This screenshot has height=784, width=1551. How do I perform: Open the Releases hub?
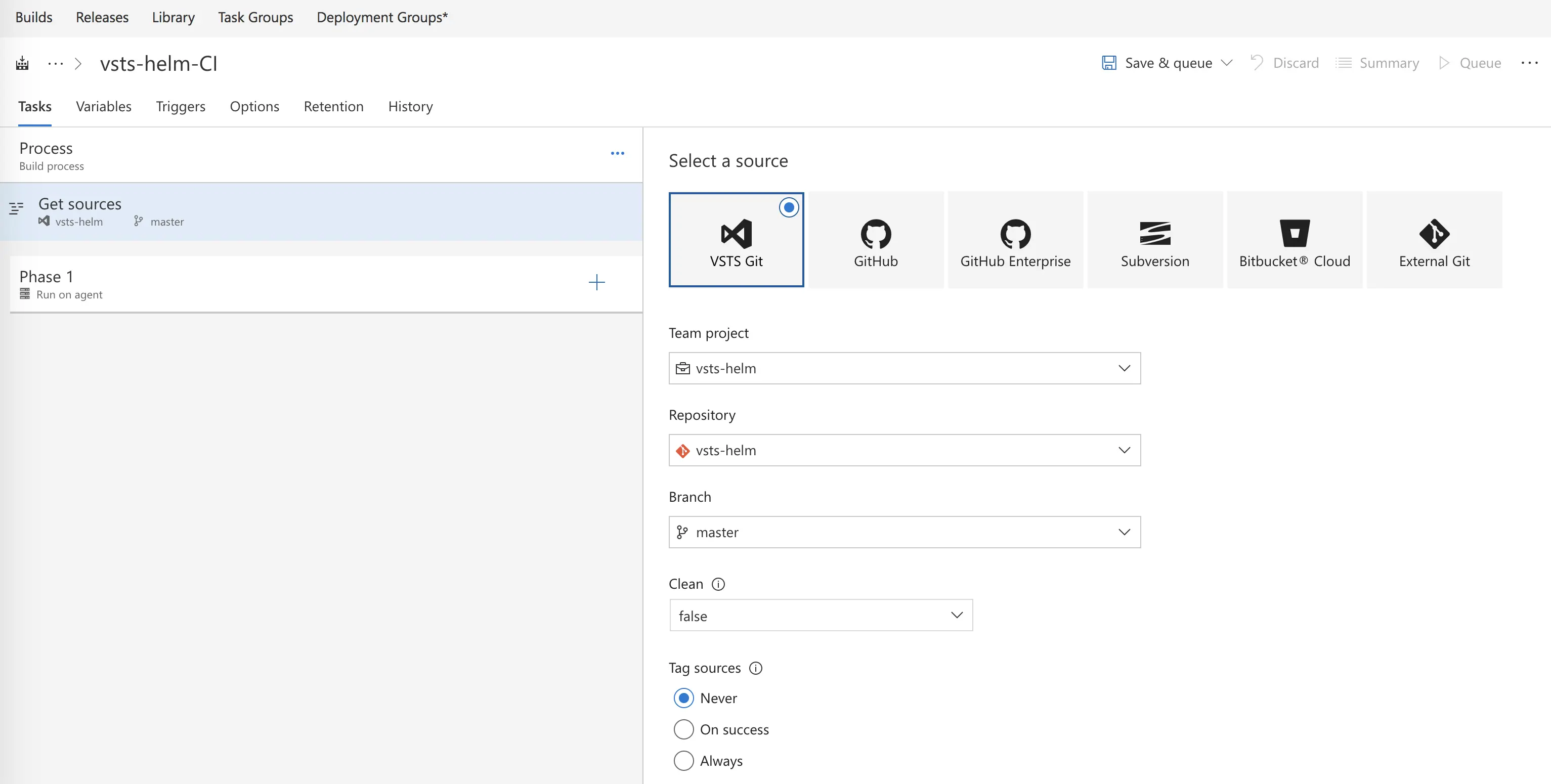[x=102, y=17]
